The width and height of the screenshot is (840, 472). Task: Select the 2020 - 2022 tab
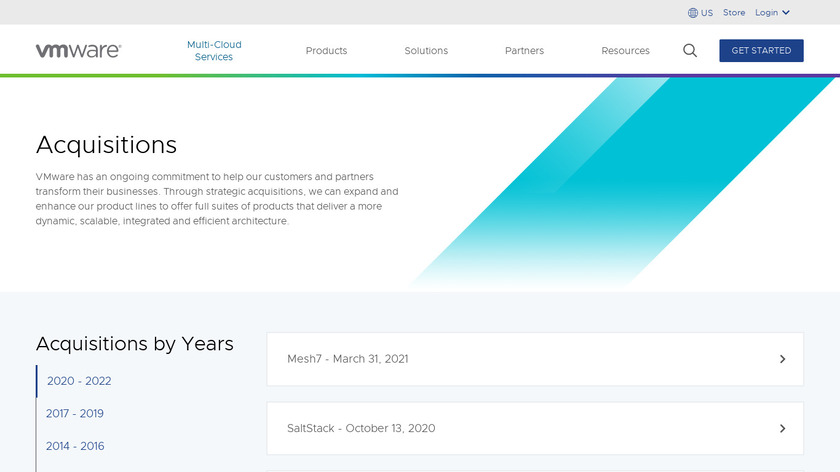[79, 381]
